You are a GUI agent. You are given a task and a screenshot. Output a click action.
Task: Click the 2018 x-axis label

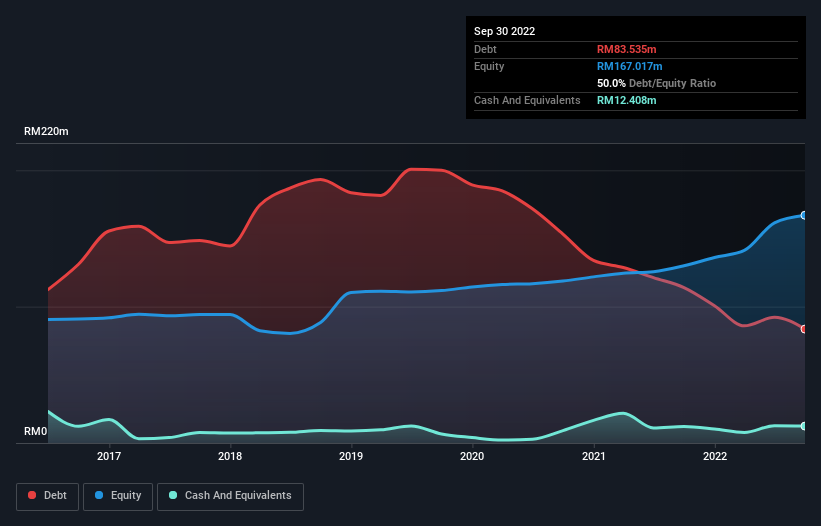click(x=230, y=456)
